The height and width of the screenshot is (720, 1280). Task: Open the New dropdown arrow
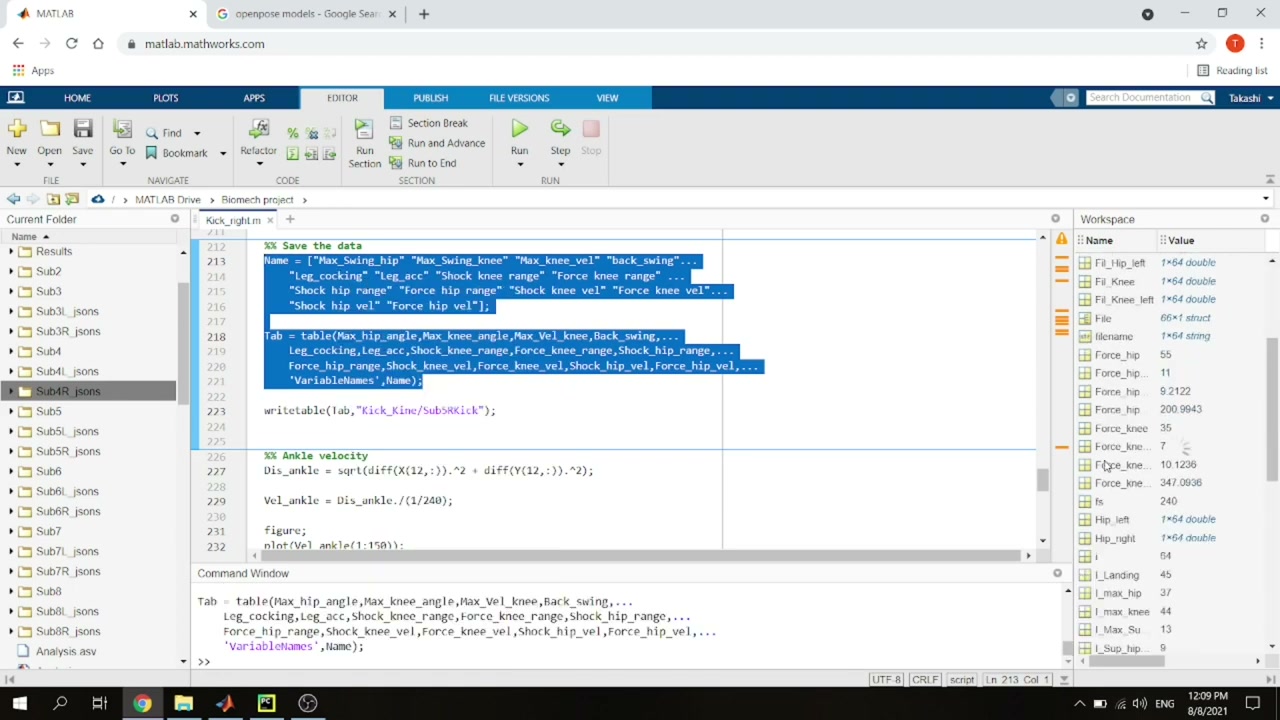tap(16, 164)
